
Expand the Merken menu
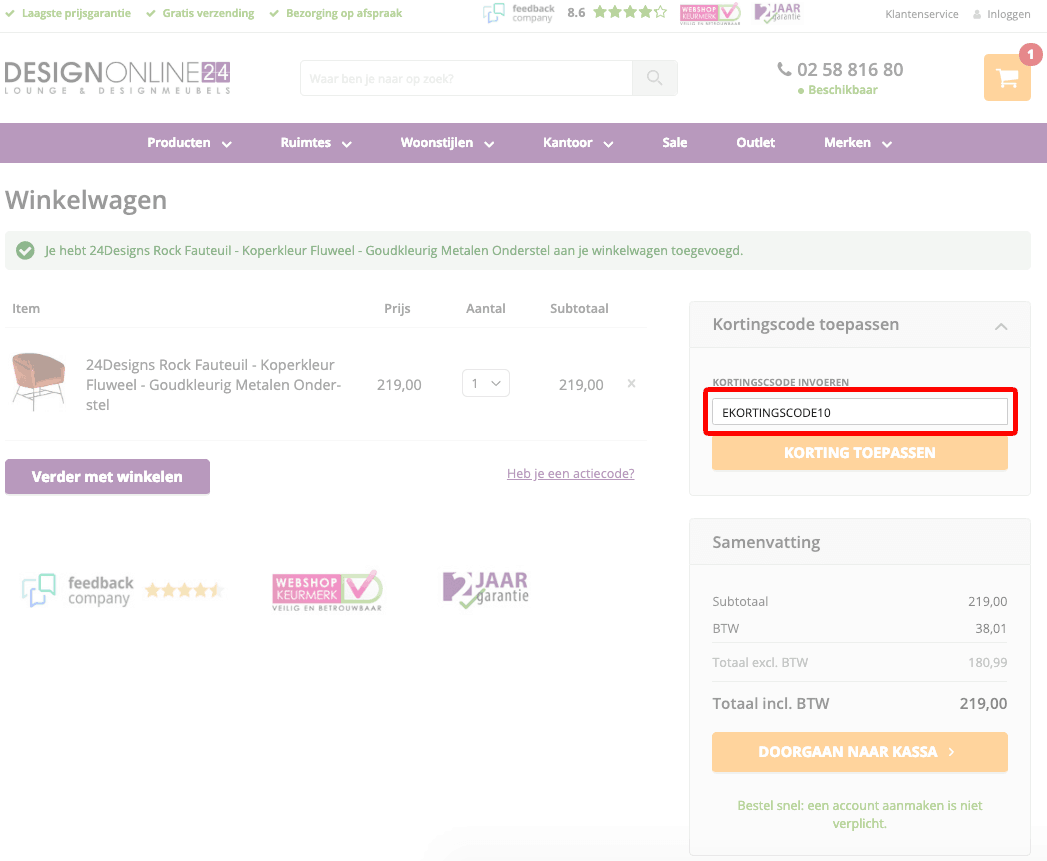tap(858, 143)
